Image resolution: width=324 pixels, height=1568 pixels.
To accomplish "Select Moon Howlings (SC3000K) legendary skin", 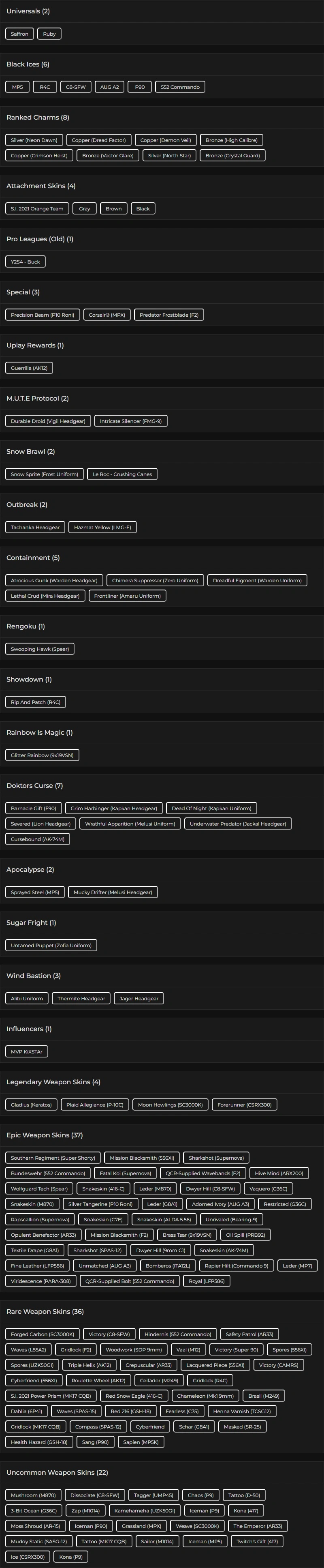I will [170, 1105].
